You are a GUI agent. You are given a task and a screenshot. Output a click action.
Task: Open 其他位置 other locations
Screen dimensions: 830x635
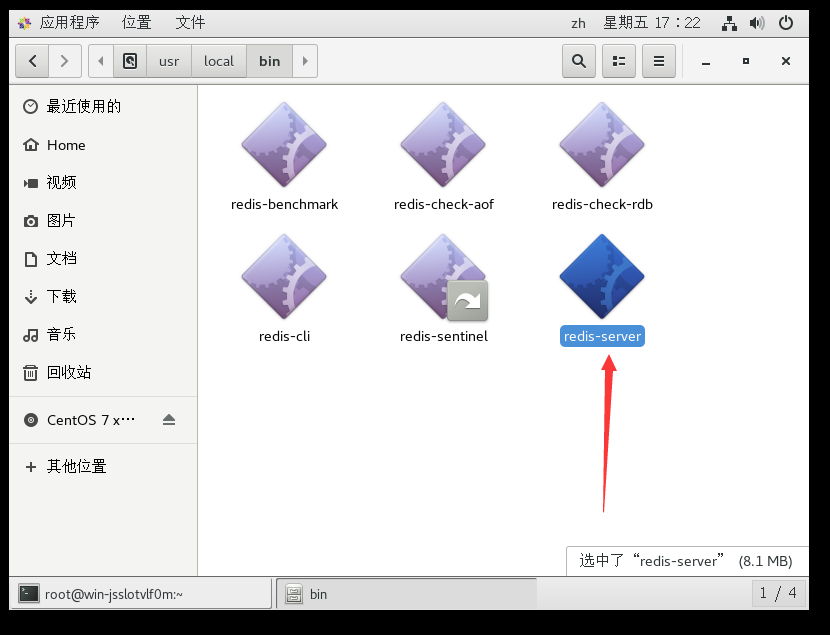click(103, 467)
